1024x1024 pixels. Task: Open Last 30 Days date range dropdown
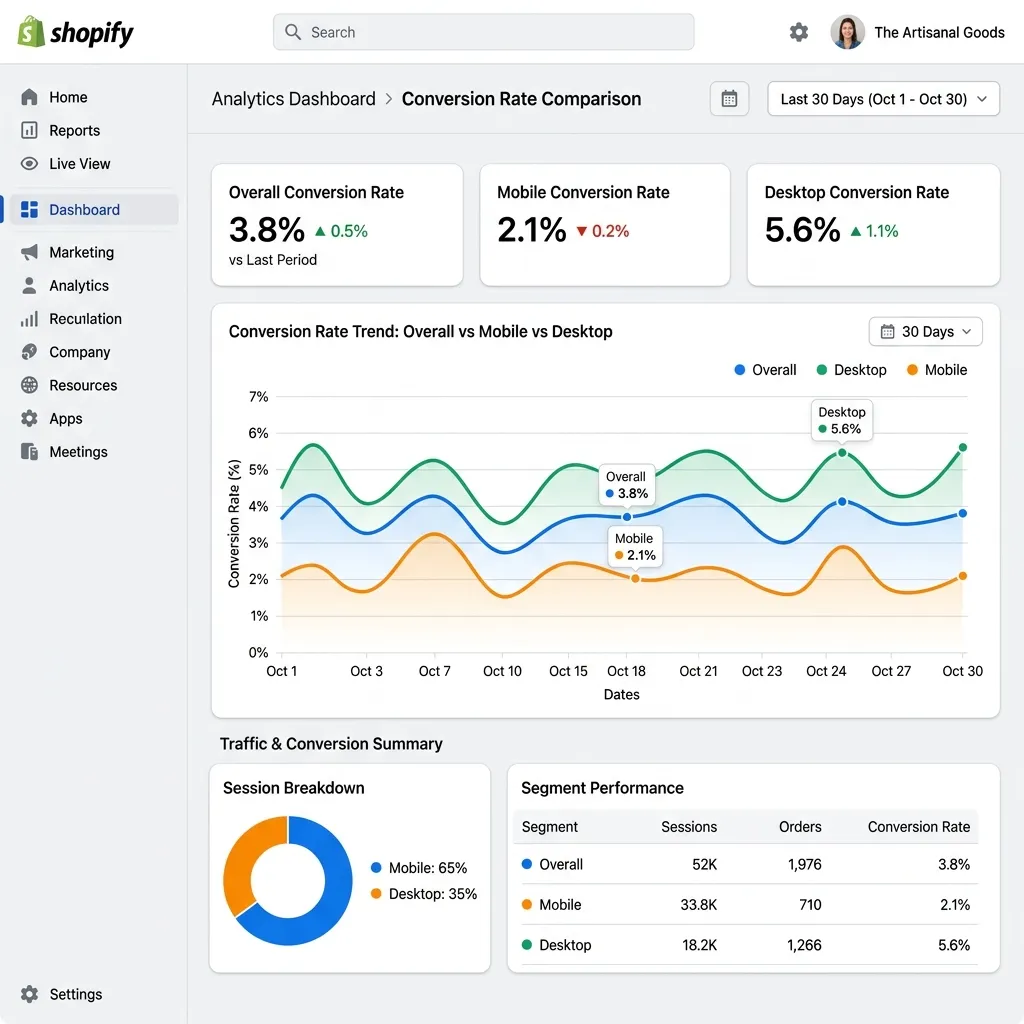coord(883,99)
